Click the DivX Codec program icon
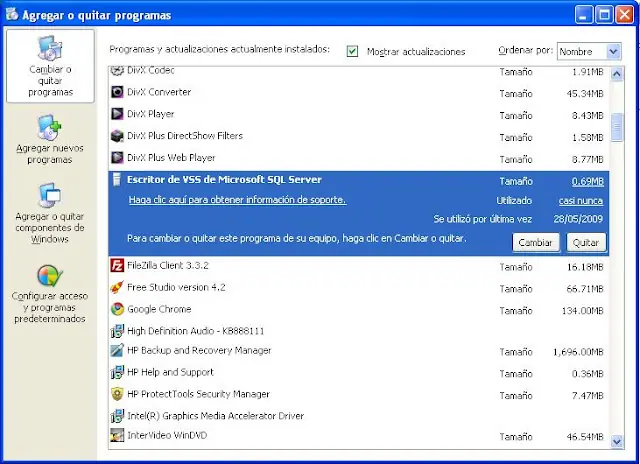This screenshot has height=464, width=640. (x=117, y=71)
